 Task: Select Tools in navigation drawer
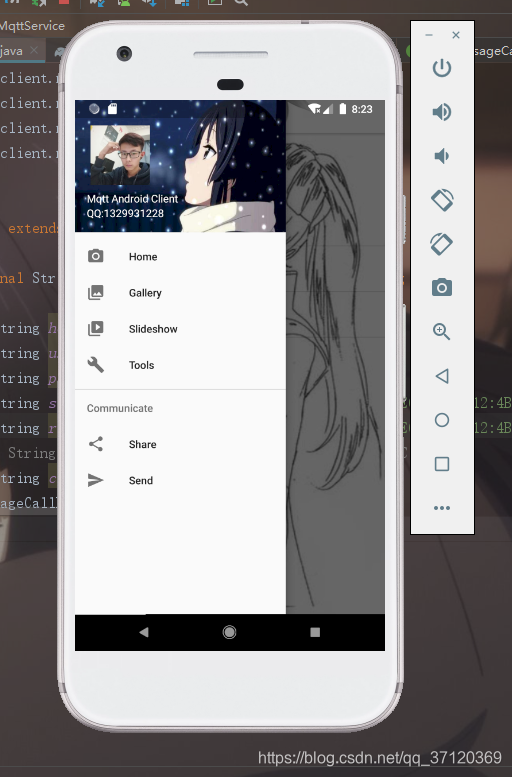point(180,365)
